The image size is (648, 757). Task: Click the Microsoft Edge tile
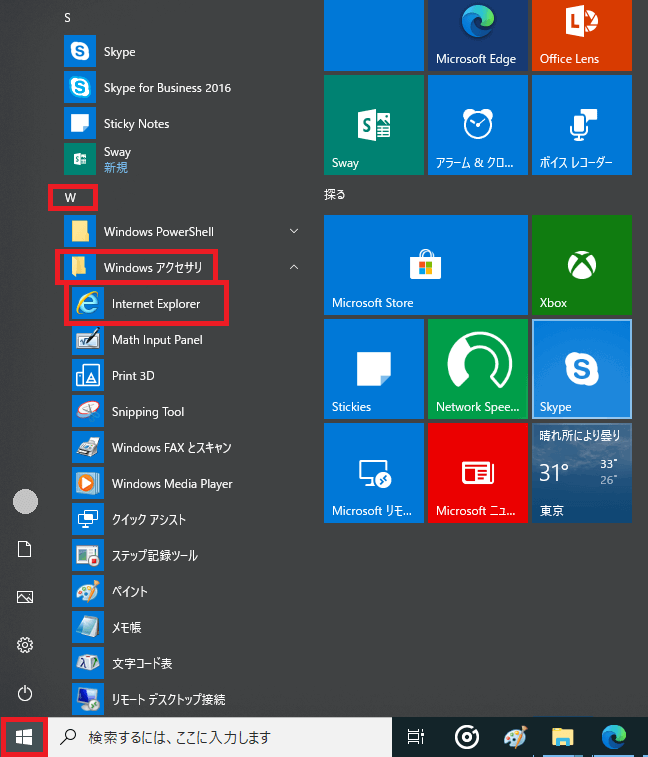pos(478,35)
